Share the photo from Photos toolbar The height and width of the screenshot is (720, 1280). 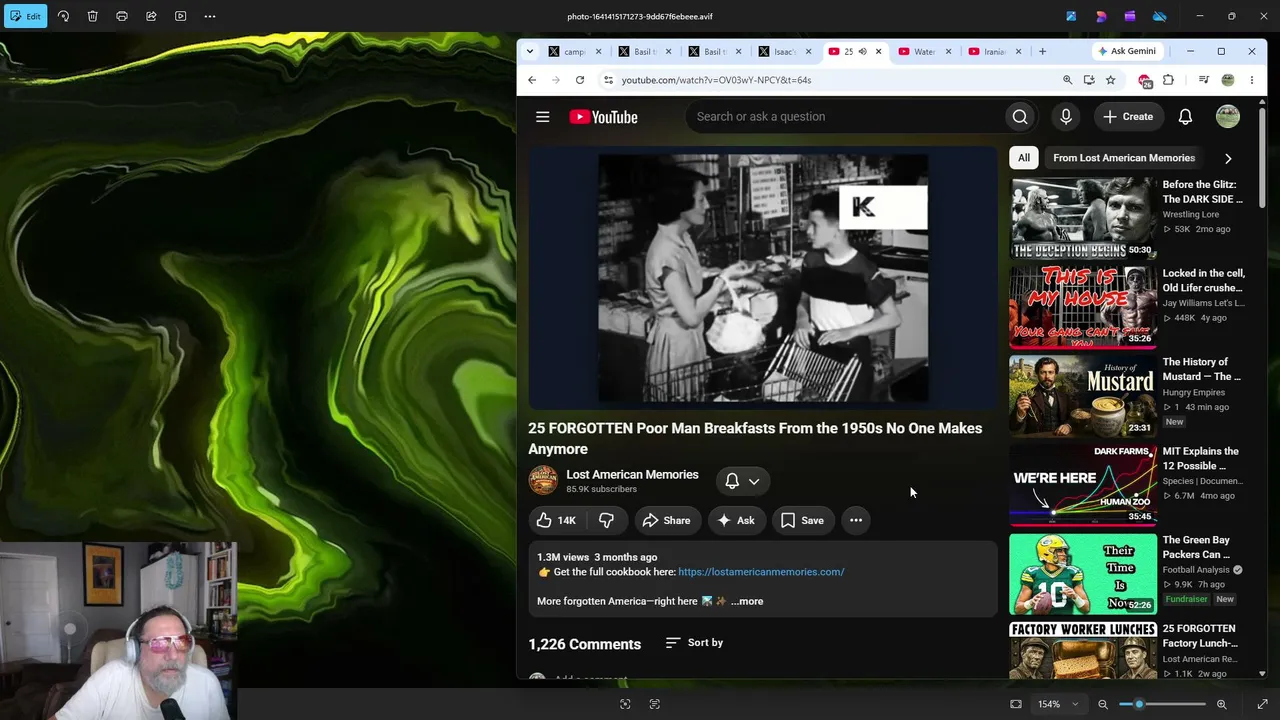click(x=151, y=16)
